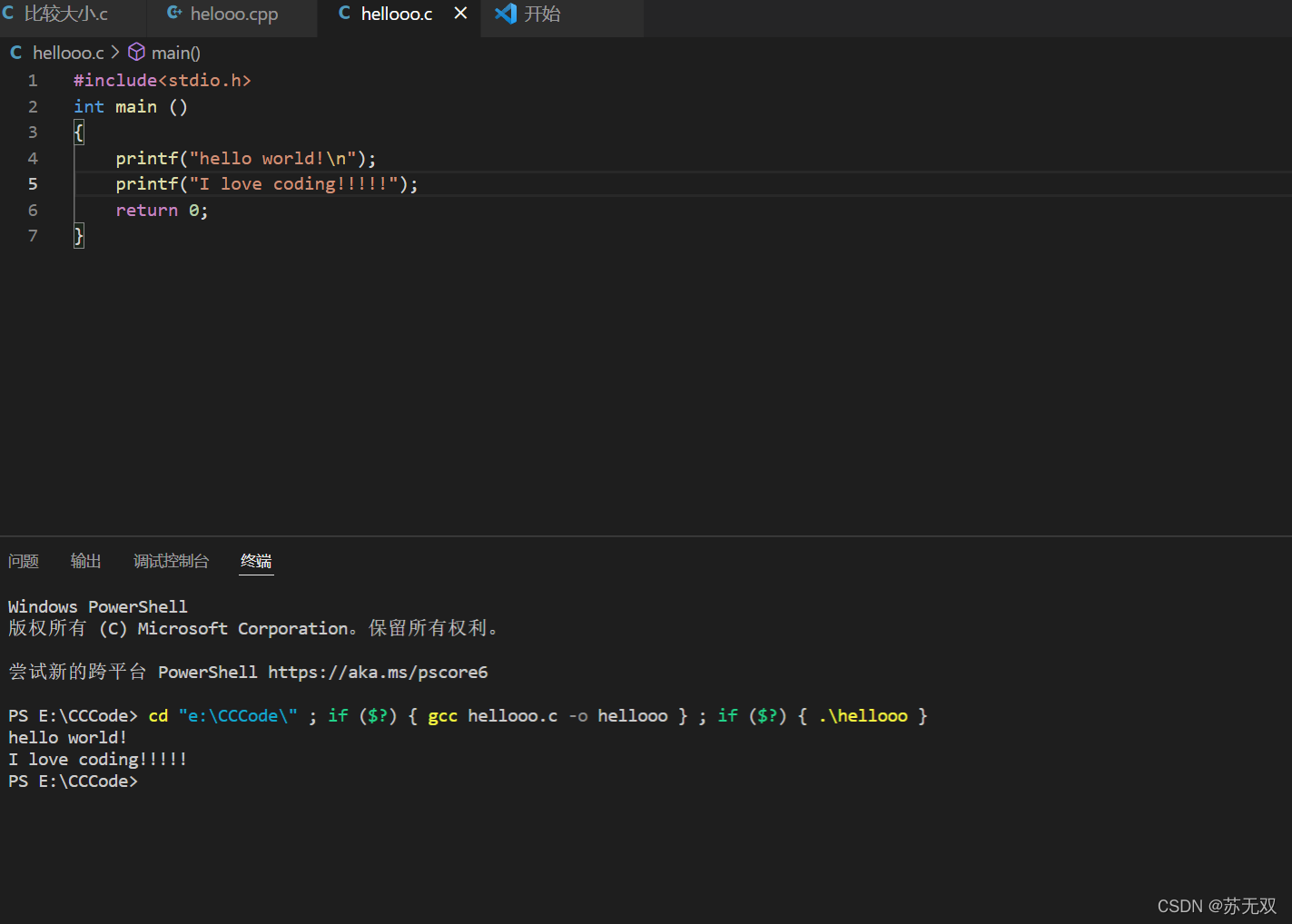Image resolution: width=1292 pixels, height=924 pixels.
Task: Click the https://aka.ms/pscore6 link in terminal
Action: click(x=378, y=673)
